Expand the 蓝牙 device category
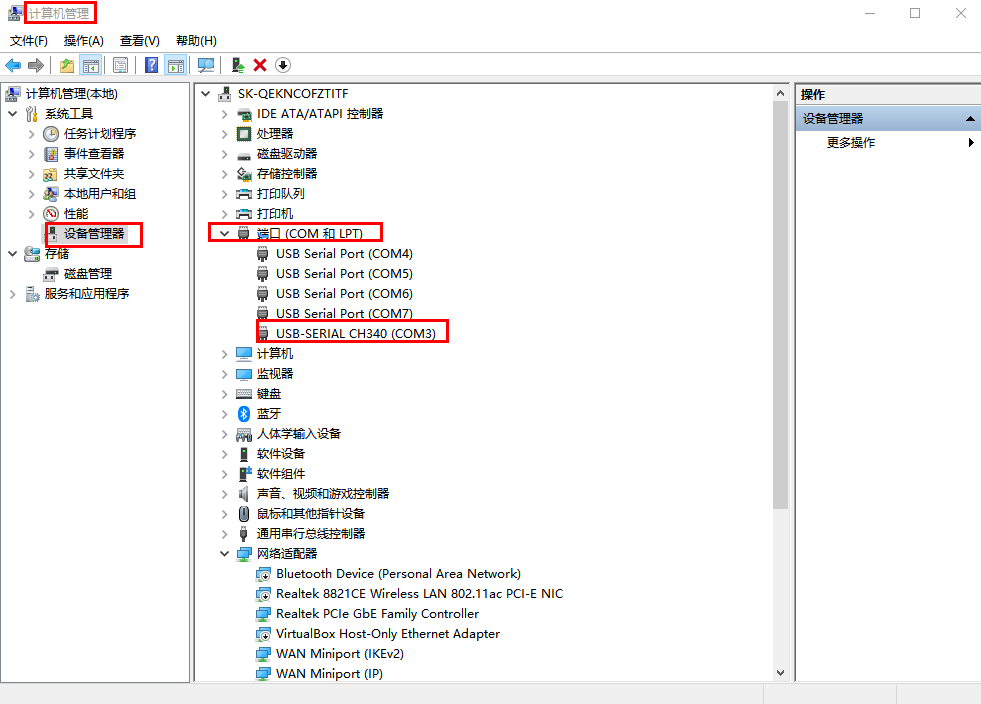 (225, 413)
